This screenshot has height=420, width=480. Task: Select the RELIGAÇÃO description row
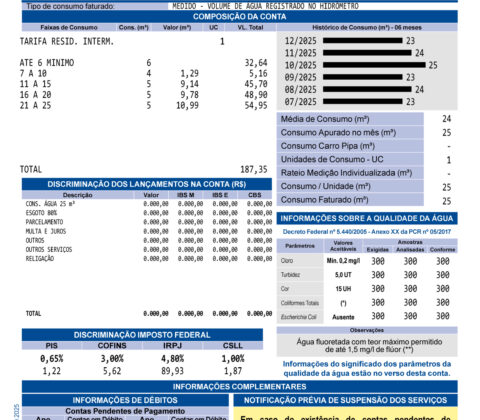click(149, 259)
